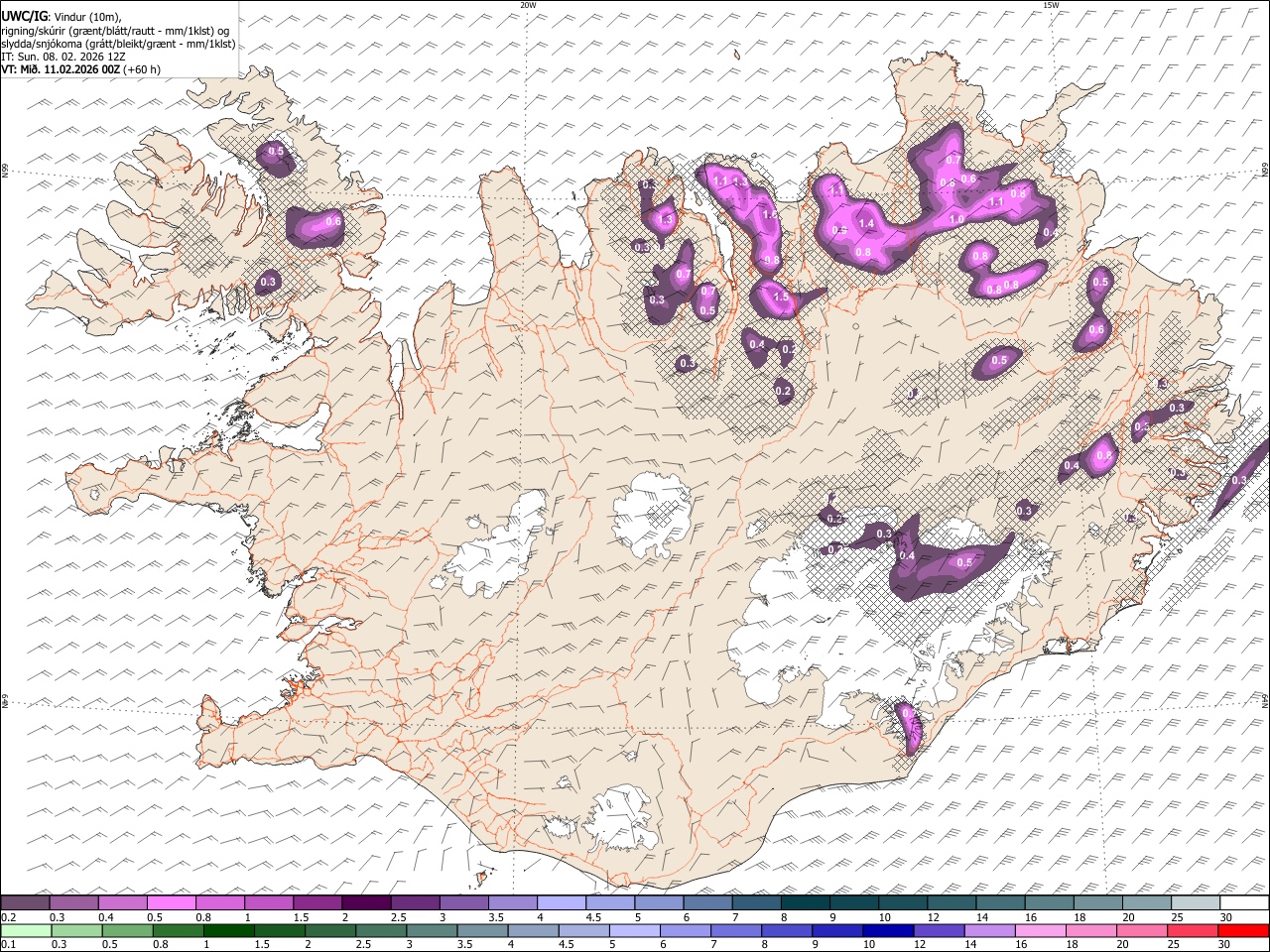Click the "10" label in lower legend
This screenshot has width=1270, height=952.
tap(868, 944)
